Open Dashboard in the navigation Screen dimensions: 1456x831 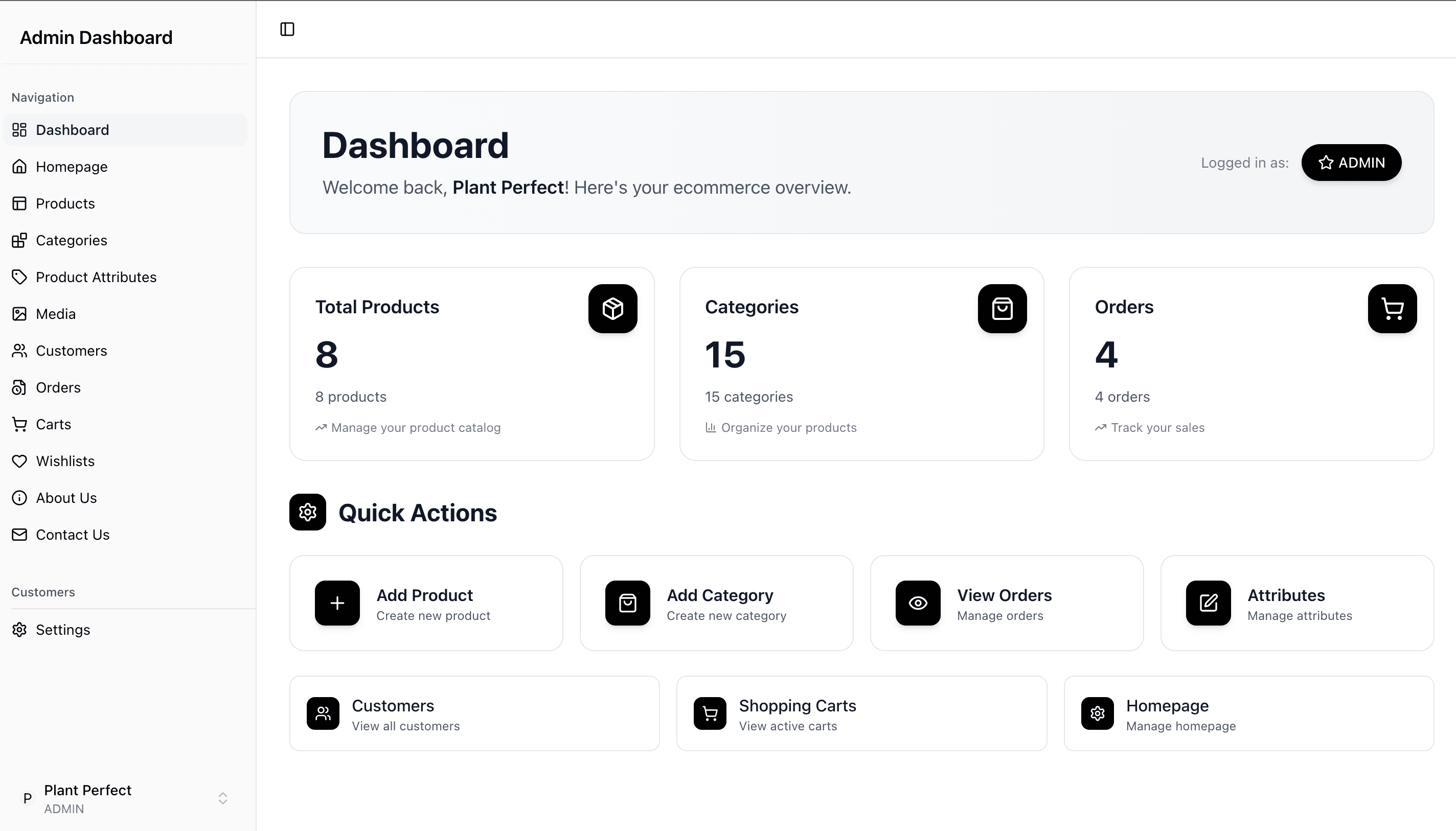[x=126, y=130]
